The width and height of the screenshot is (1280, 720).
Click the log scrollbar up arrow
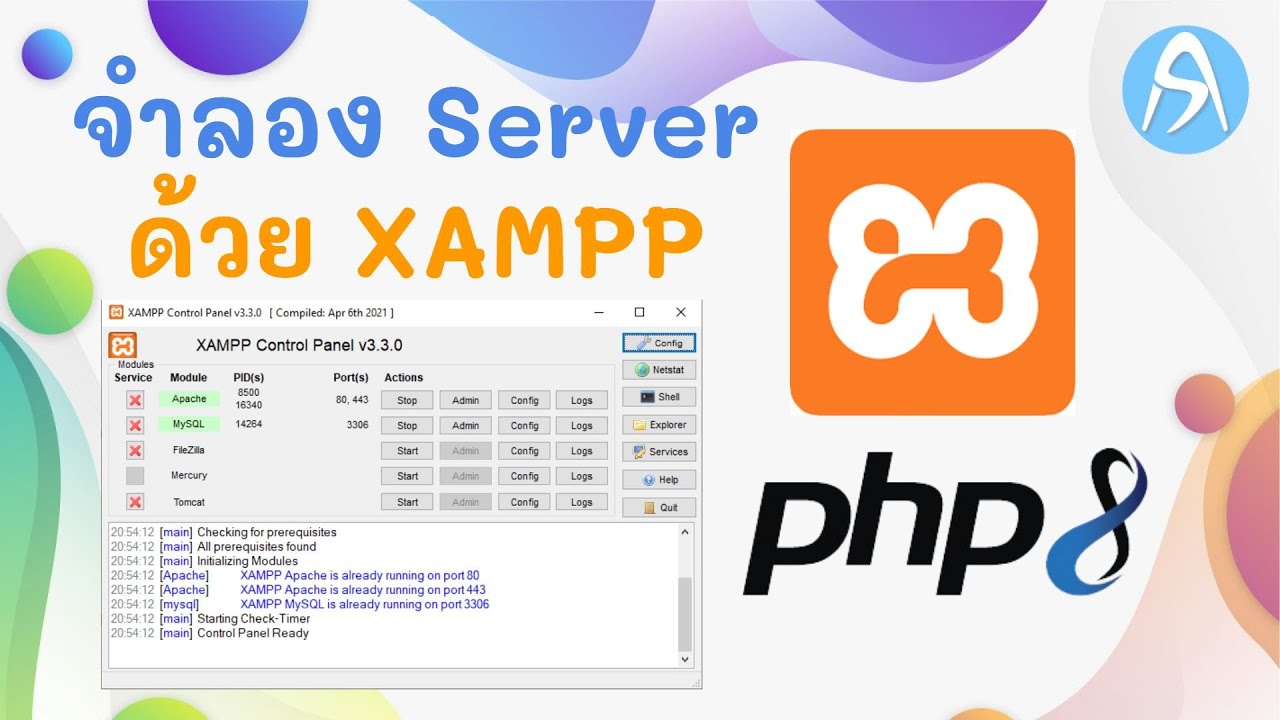tap(685, 532)
